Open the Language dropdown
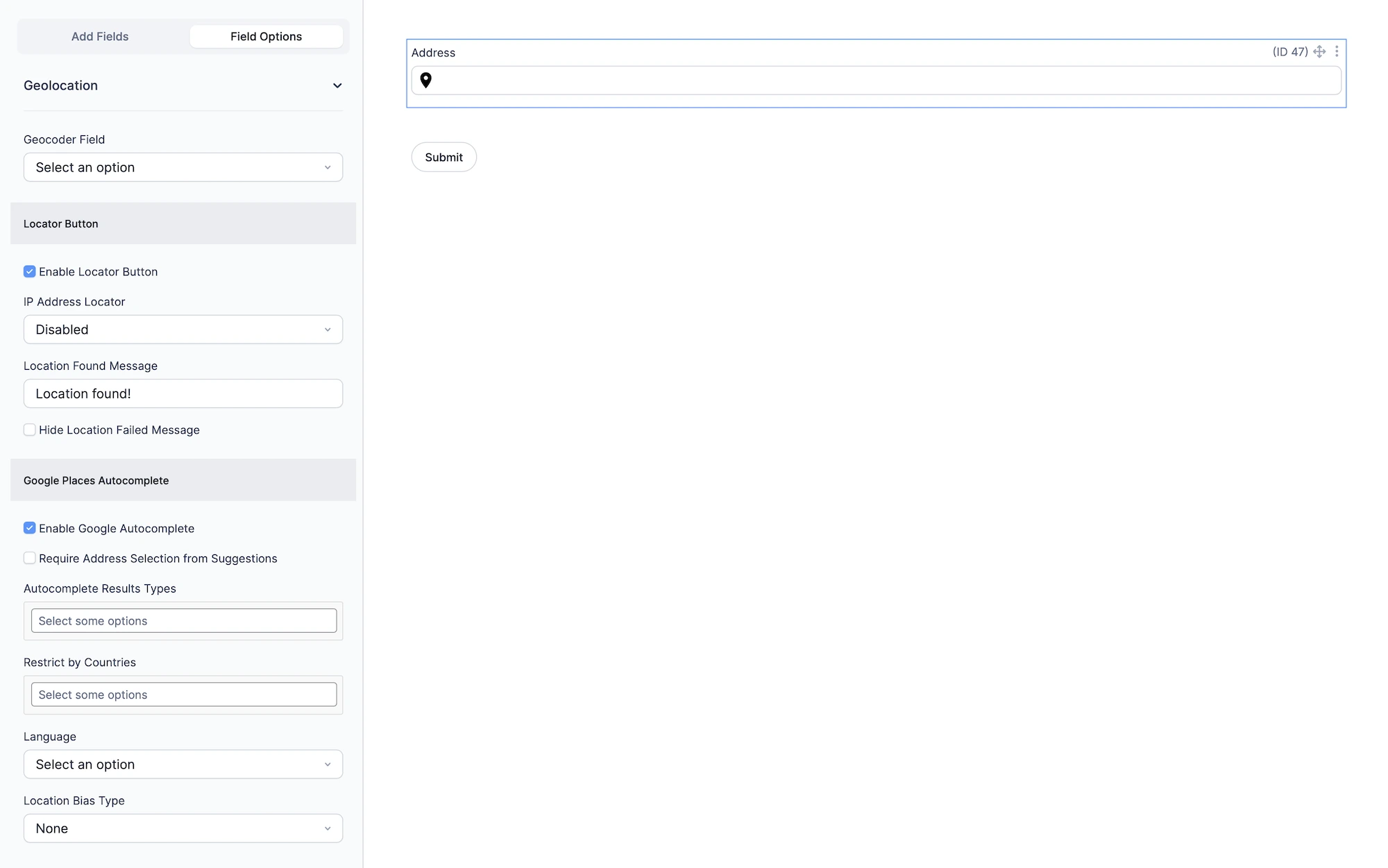 [x=183, y=765]
